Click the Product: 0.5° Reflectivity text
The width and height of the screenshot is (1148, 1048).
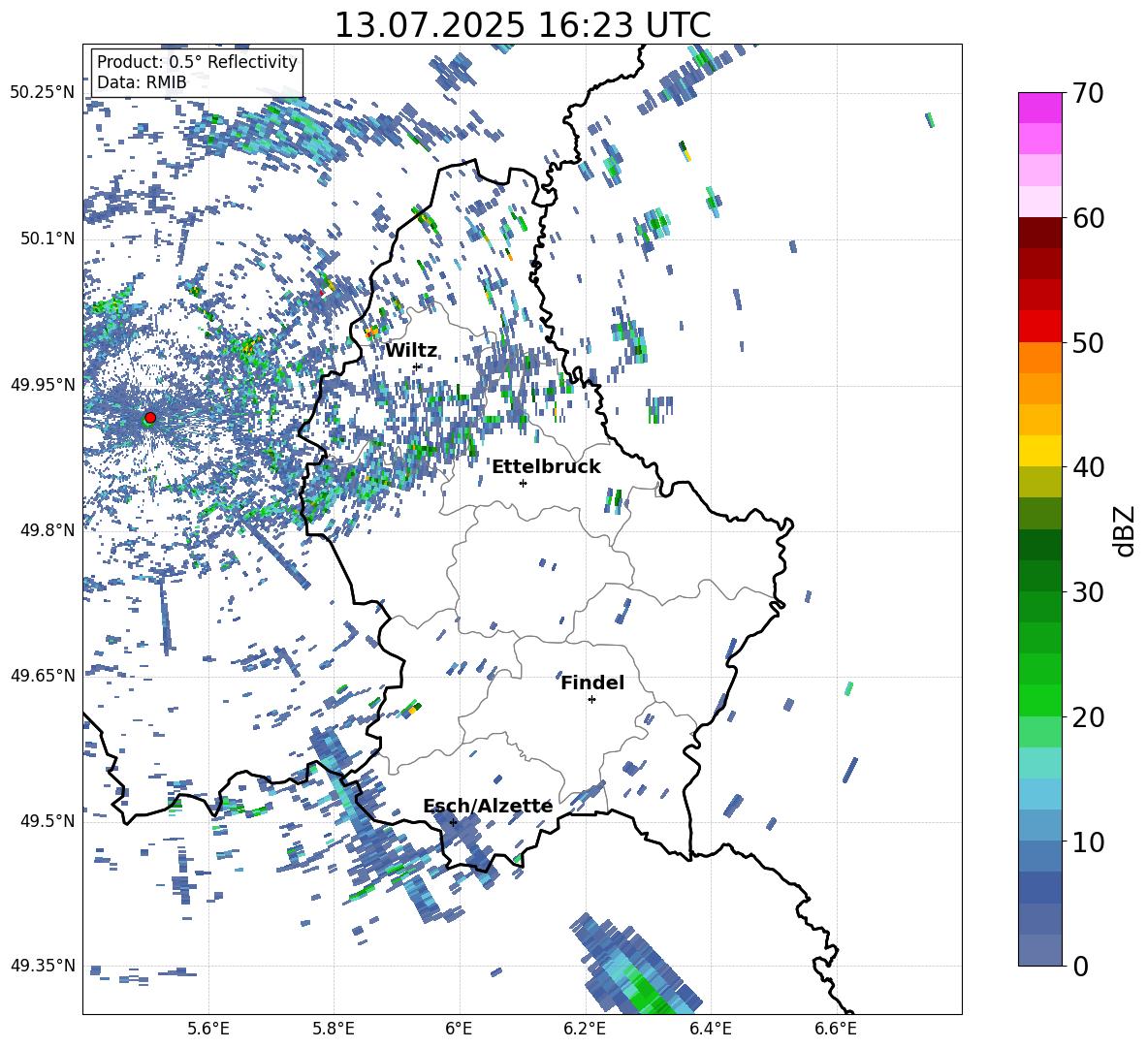(197, 62)
